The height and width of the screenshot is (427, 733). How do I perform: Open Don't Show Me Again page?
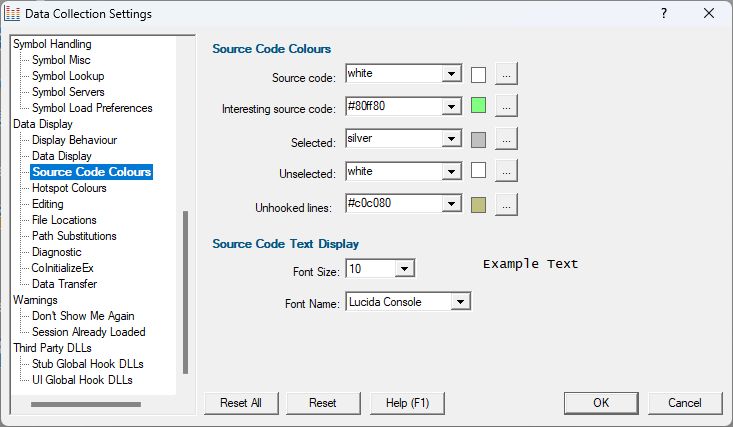83,316
